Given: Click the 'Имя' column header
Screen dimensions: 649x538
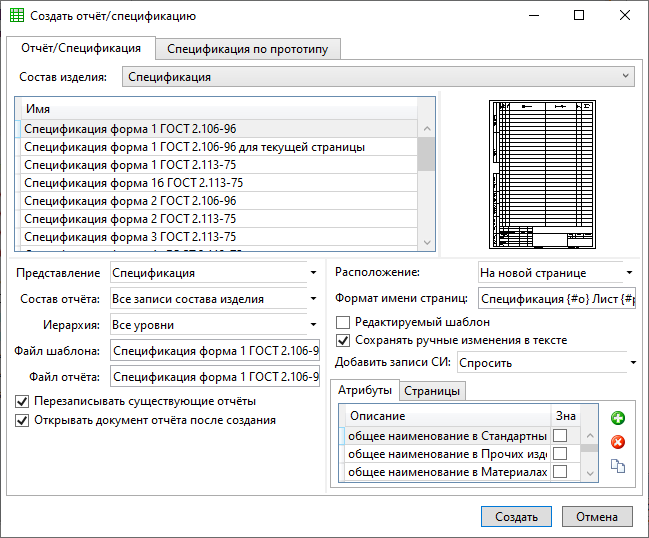Looking at the screenshot, I should tap(219, 109).
